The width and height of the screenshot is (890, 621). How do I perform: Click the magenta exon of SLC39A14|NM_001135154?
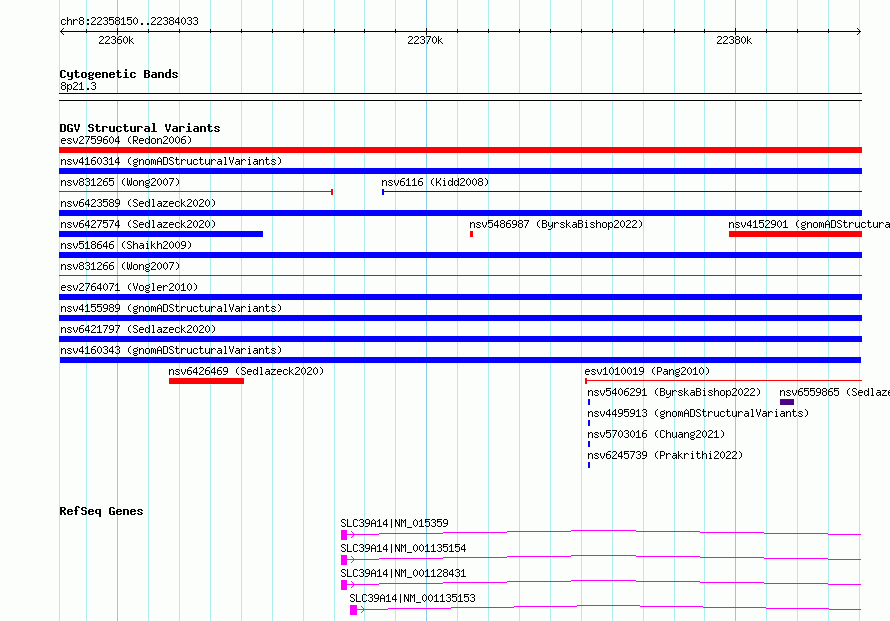[x=344, y=560]
